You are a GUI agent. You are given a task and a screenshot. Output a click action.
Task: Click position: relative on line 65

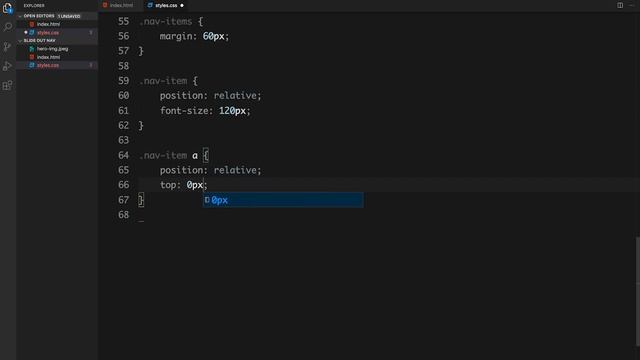[211, 170]
